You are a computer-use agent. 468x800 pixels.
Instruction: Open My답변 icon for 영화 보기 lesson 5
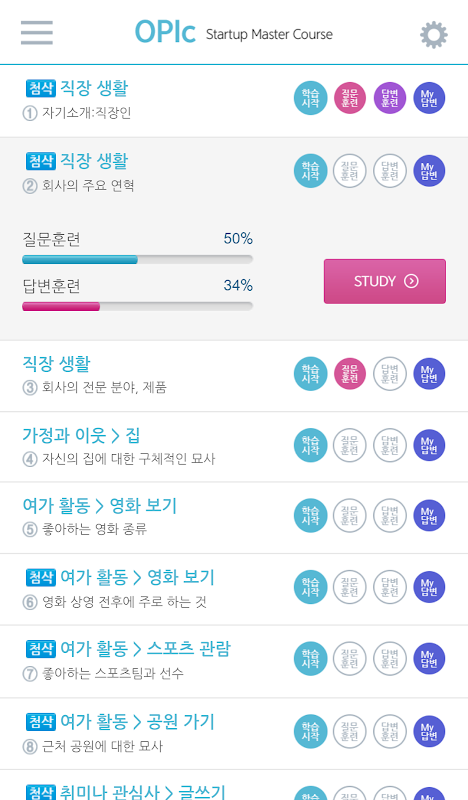click(x=429, y=516)
